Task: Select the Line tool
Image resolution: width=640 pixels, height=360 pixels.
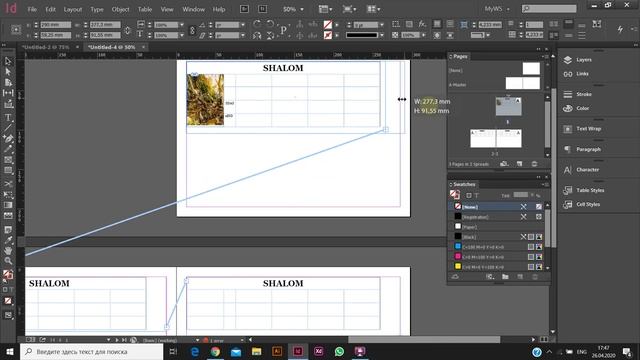Action: point(8,128)
